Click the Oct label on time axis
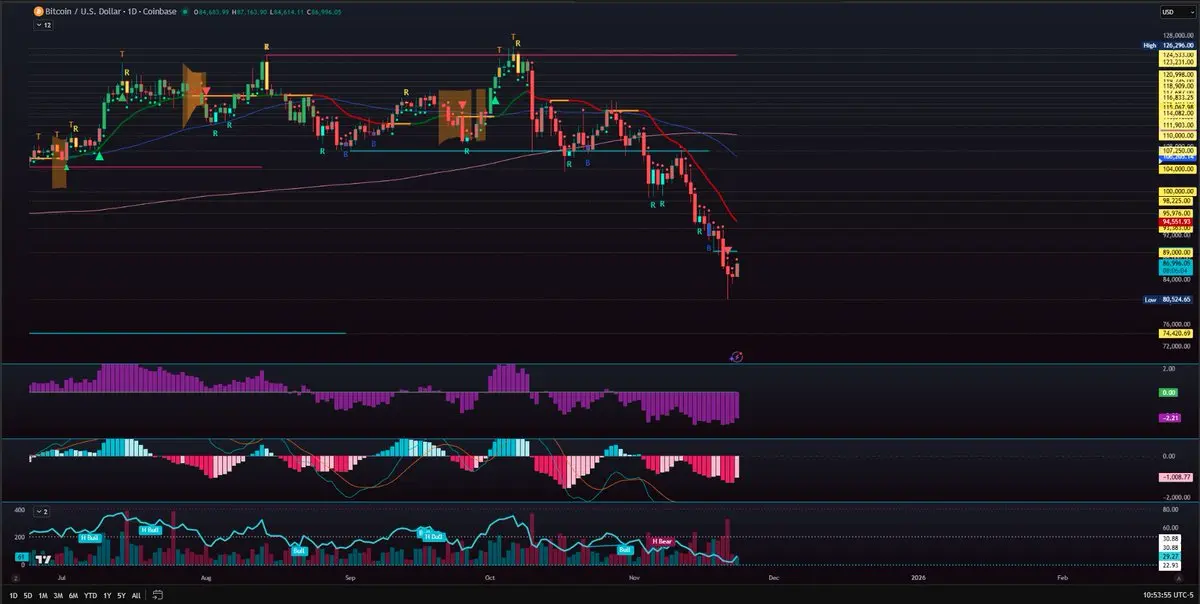Image resolution: width=1200 pixels, height=604 pixels. click(490, 578)
